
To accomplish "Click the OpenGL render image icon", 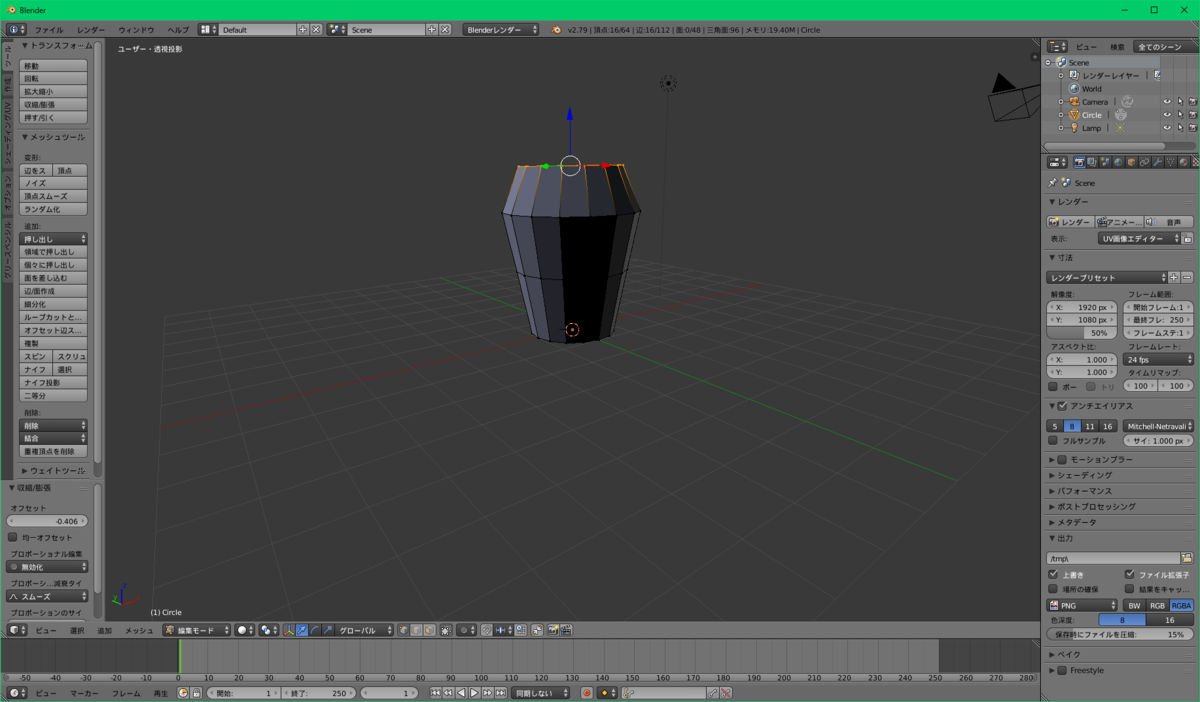I will tap(552, 630).
